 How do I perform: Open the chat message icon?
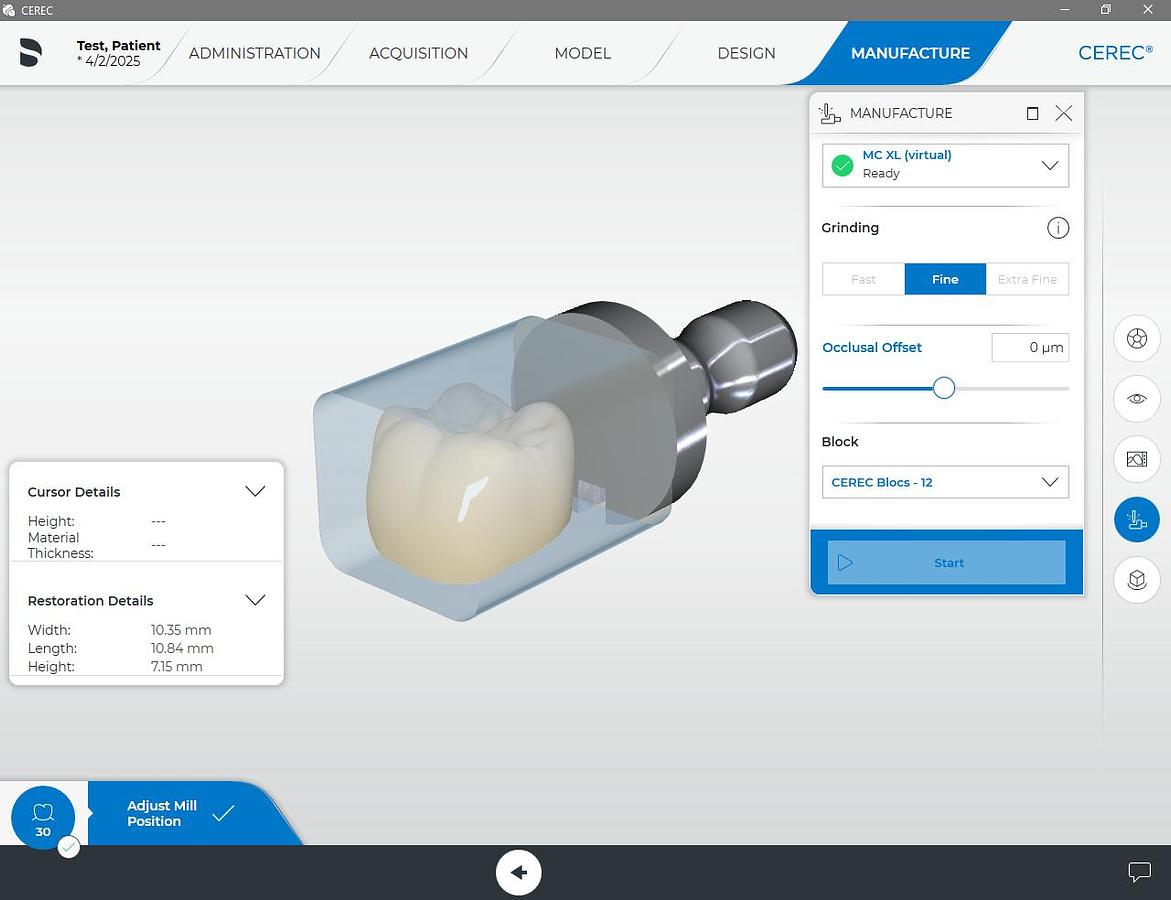coord(1139,872)
